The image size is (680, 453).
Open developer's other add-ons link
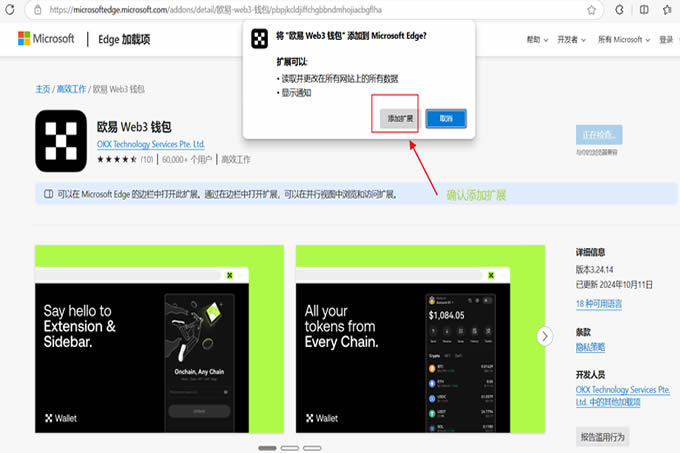pyautogui.click(x=623, y=396)
